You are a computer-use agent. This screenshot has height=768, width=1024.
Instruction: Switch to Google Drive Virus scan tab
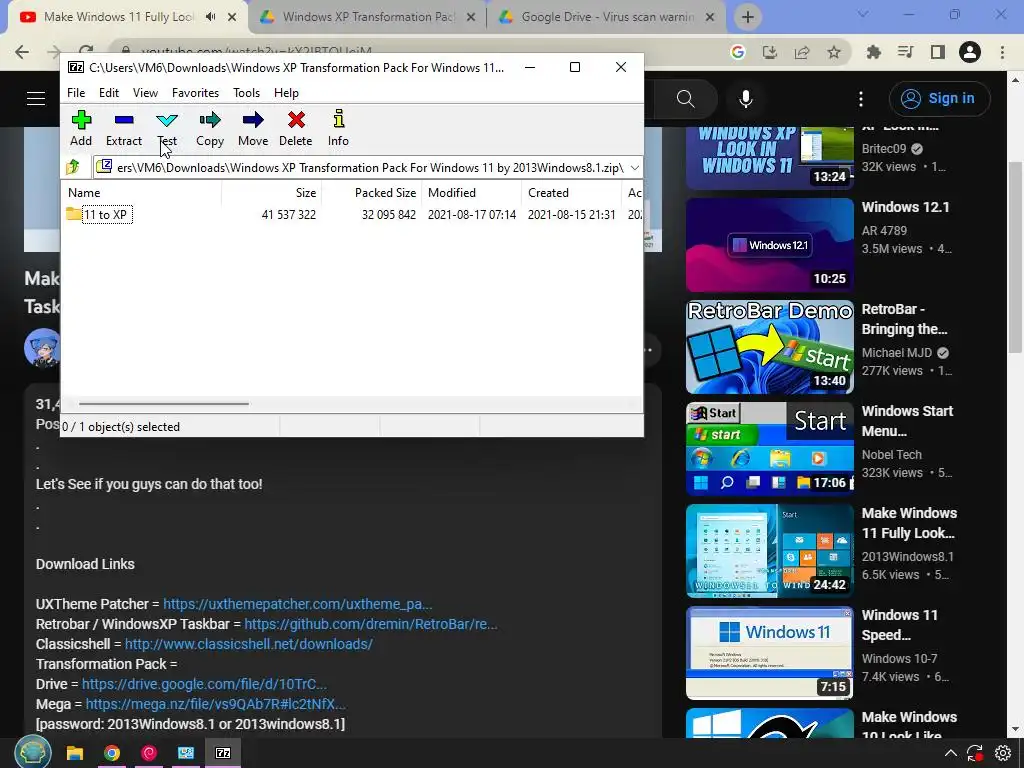click(x=607, y=17)
